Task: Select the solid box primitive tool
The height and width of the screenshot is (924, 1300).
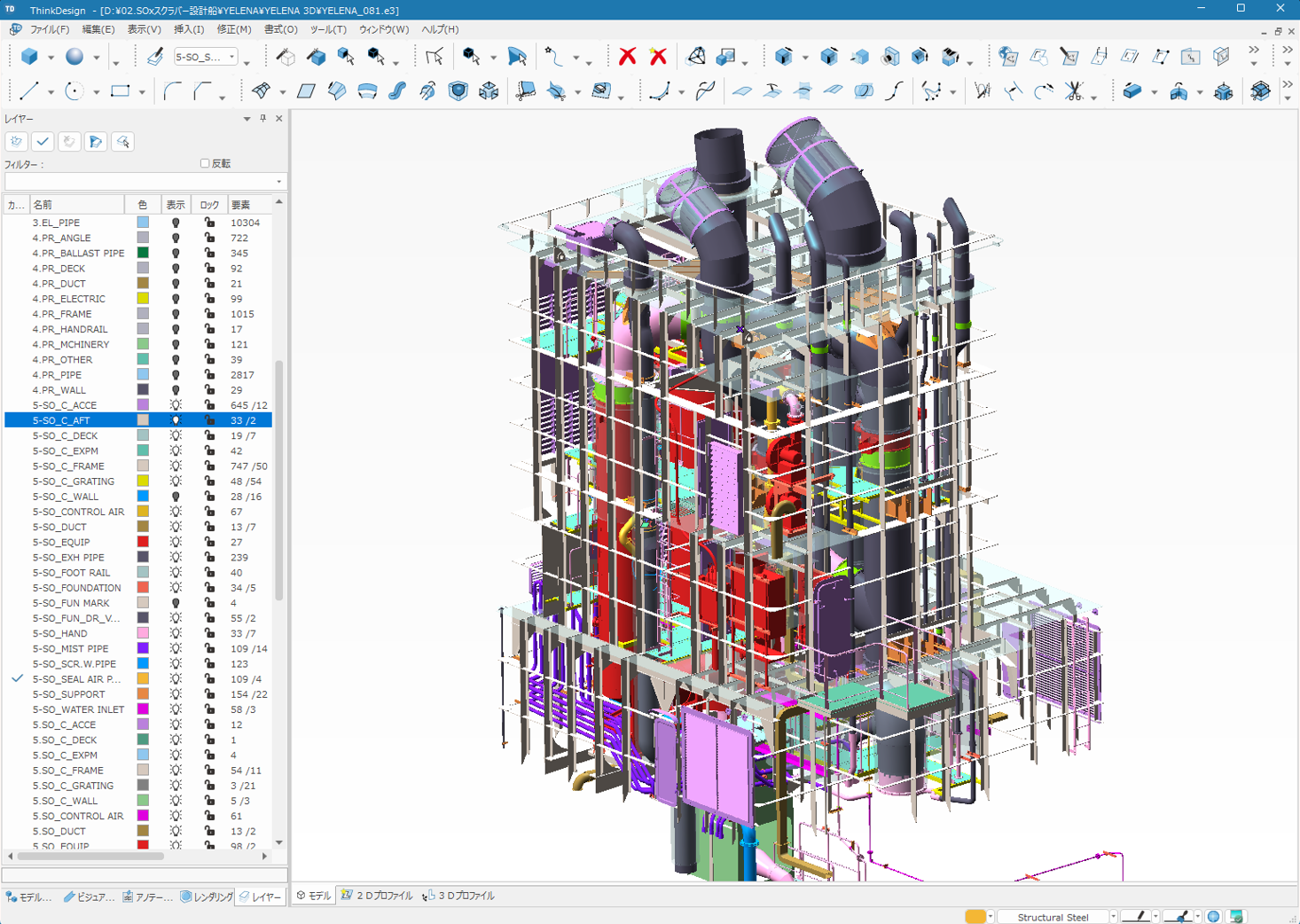Action: (x=29, y=57)
